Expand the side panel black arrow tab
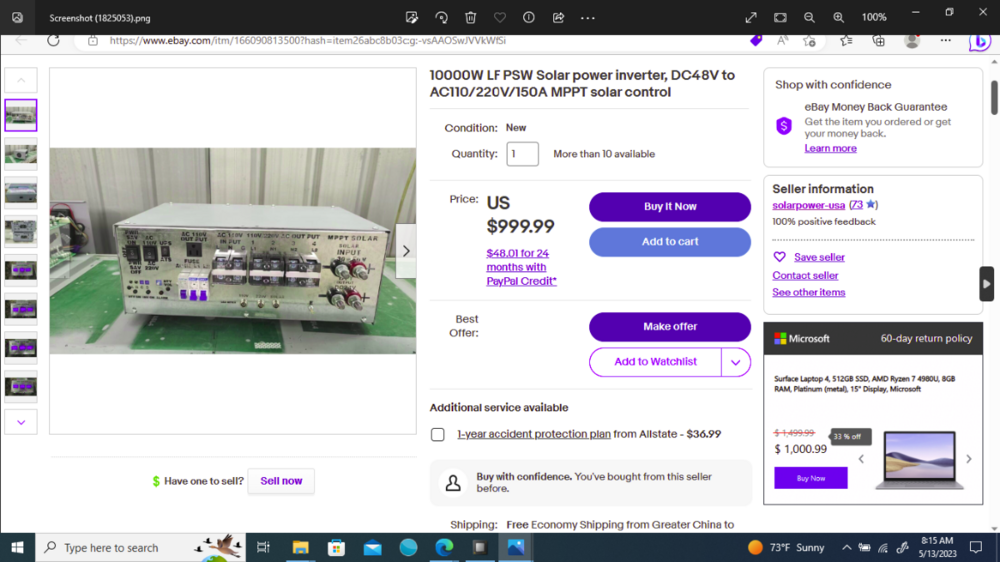1000x562 pixels. 987,284
